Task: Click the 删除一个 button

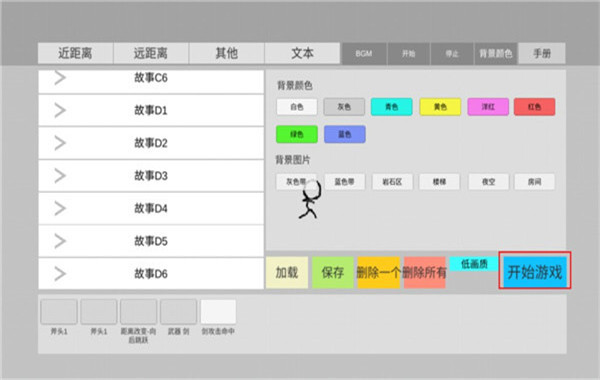Action: click(378, 272)
